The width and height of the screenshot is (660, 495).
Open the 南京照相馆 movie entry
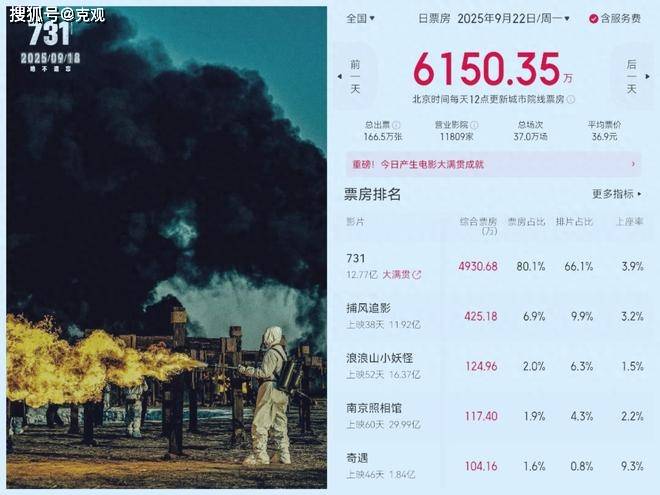pos(495,416)
